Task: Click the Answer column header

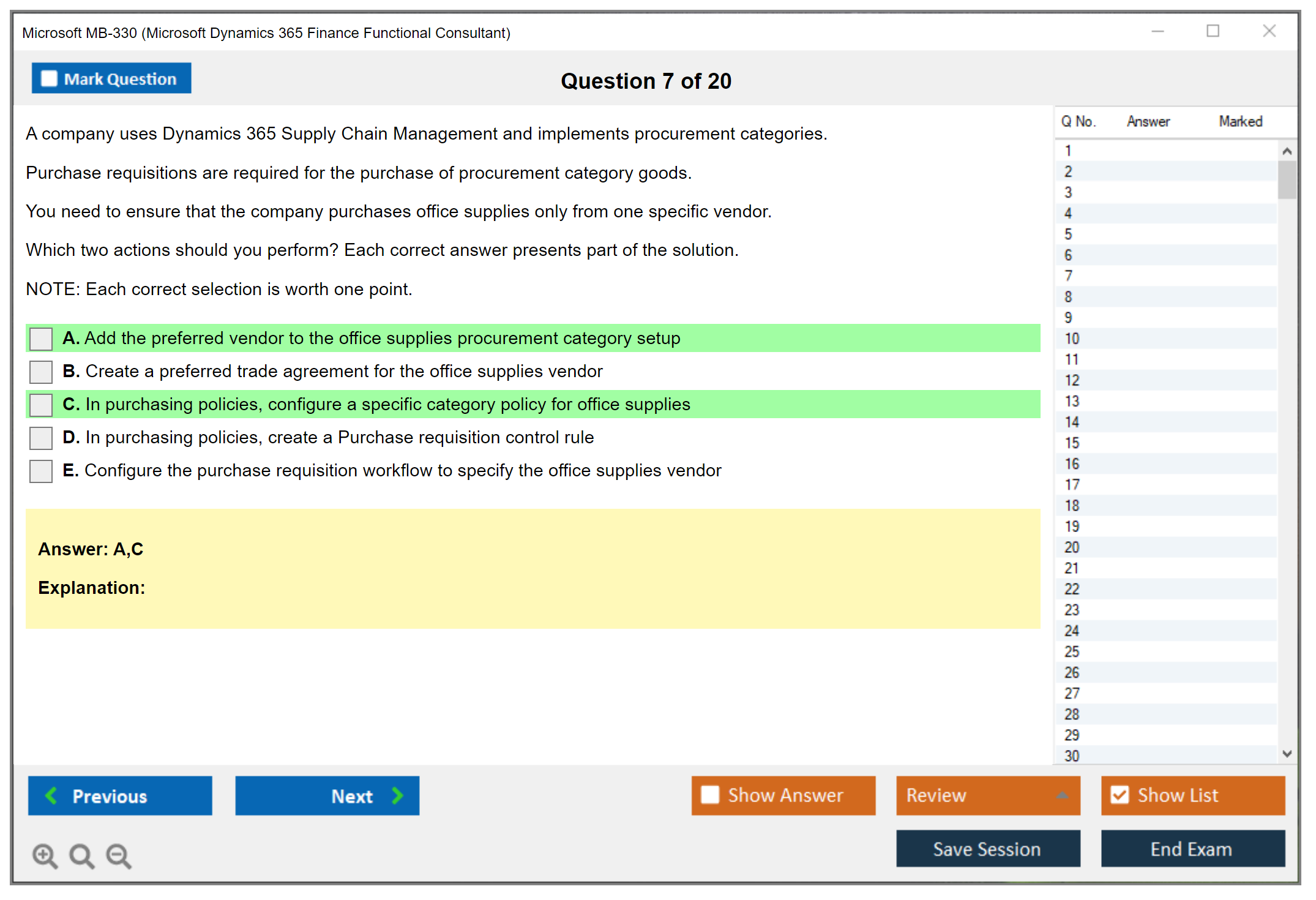Action: click(1148, 121)
